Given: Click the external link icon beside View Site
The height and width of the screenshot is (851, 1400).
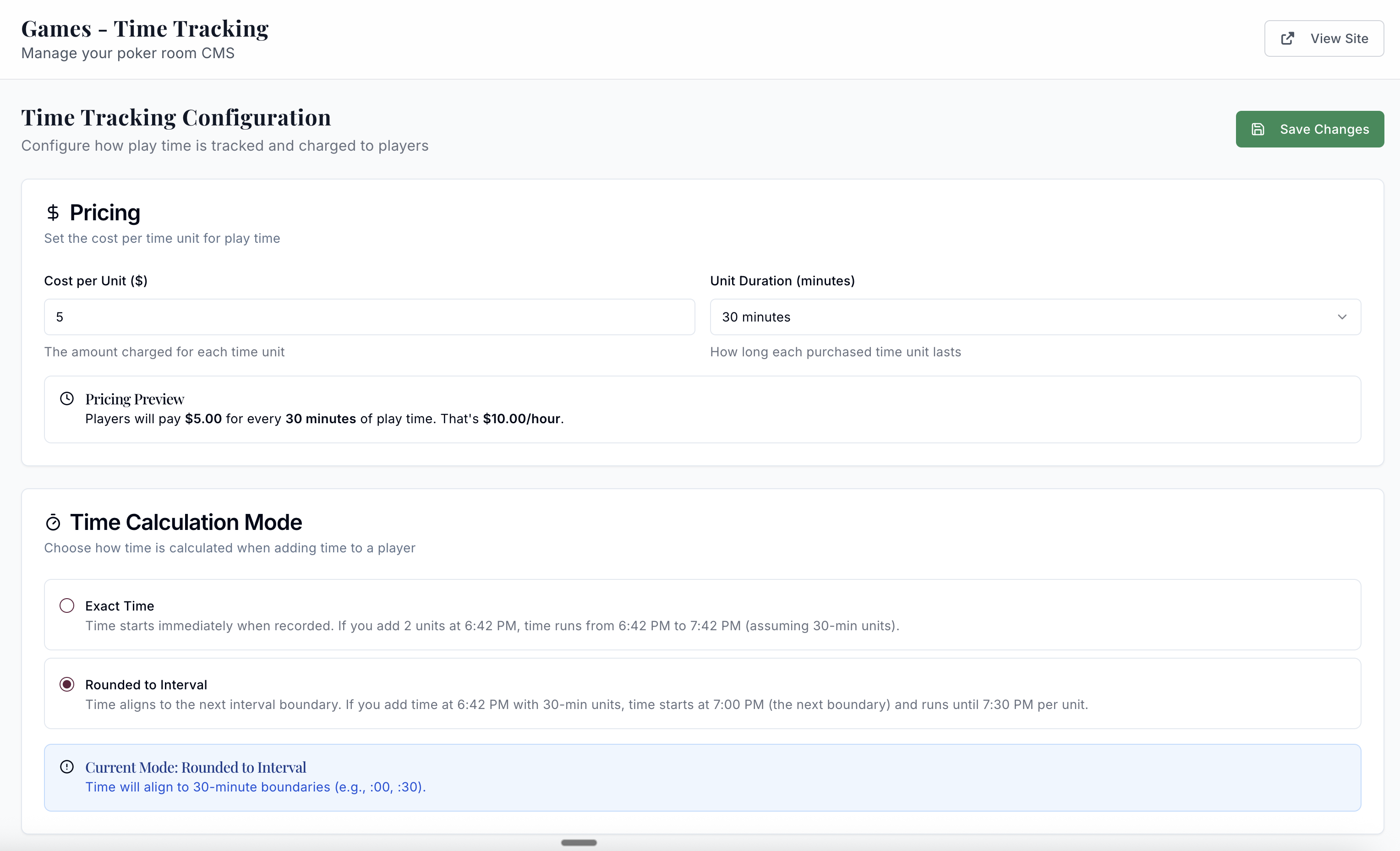Looking at the screenshot, I should (1287, 38).
